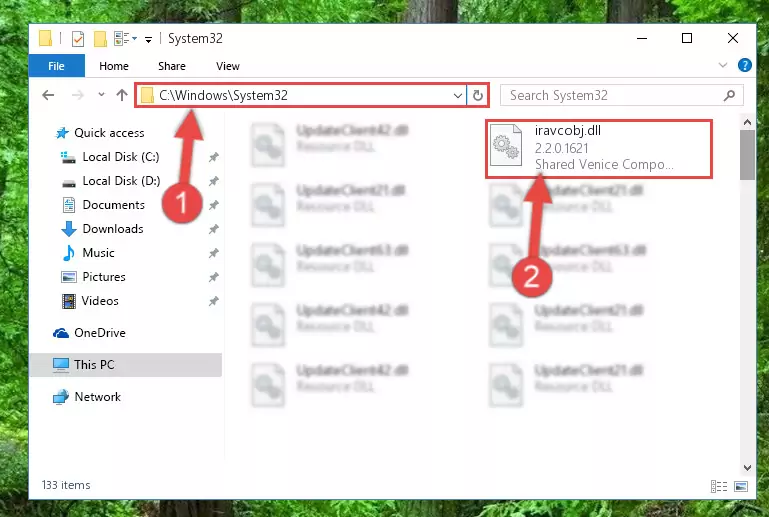Switch to the Home ribbon tab

pyautogui.click(x=114, y=66)
